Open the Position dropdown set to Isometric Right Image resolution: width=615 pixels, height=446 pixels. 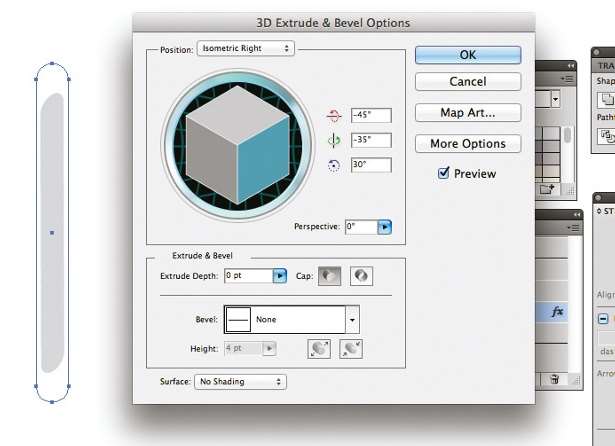point(245,48)
